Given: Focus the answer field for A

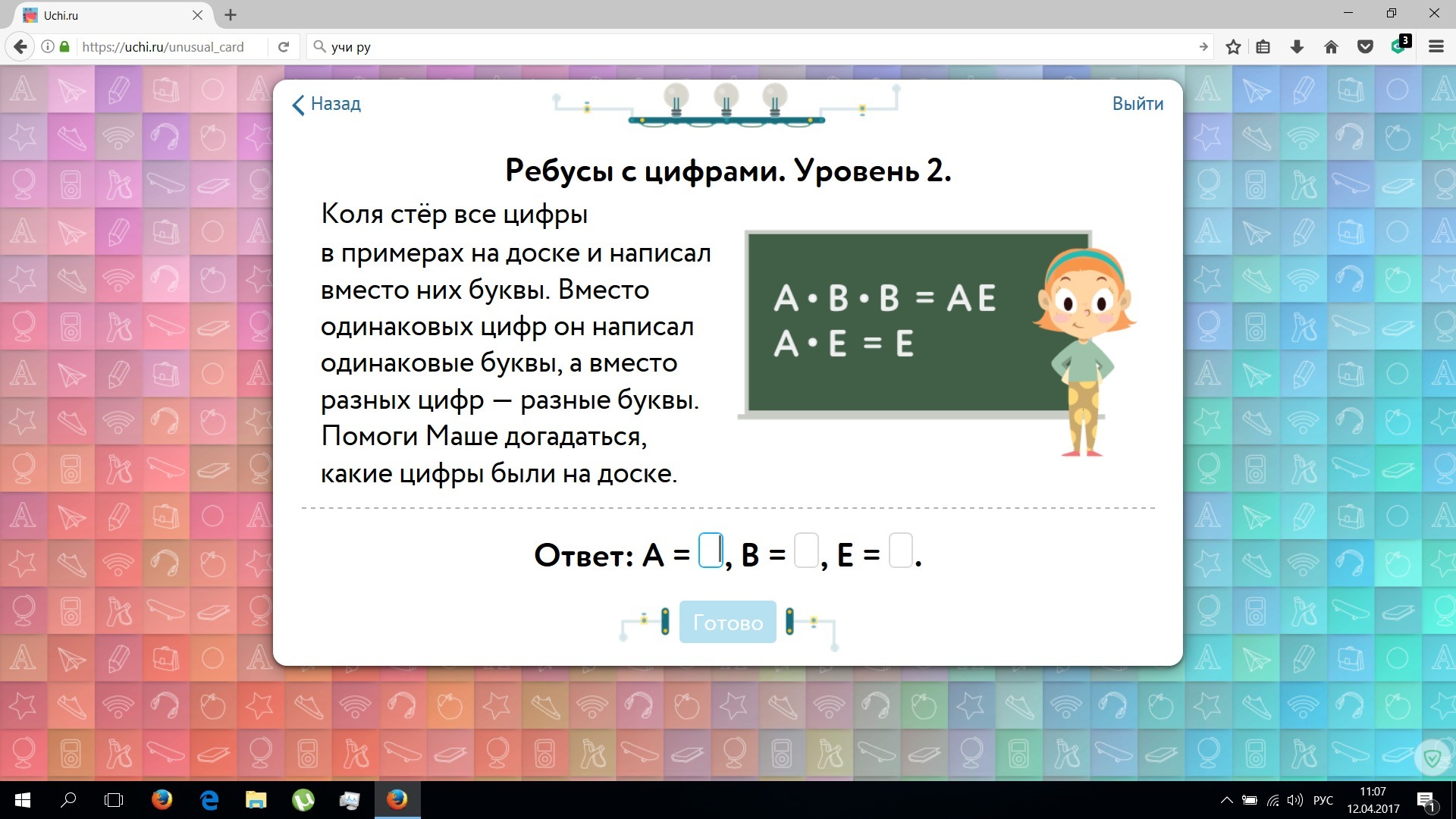Looking at the screenshot, I should click(x=711, y=551).
